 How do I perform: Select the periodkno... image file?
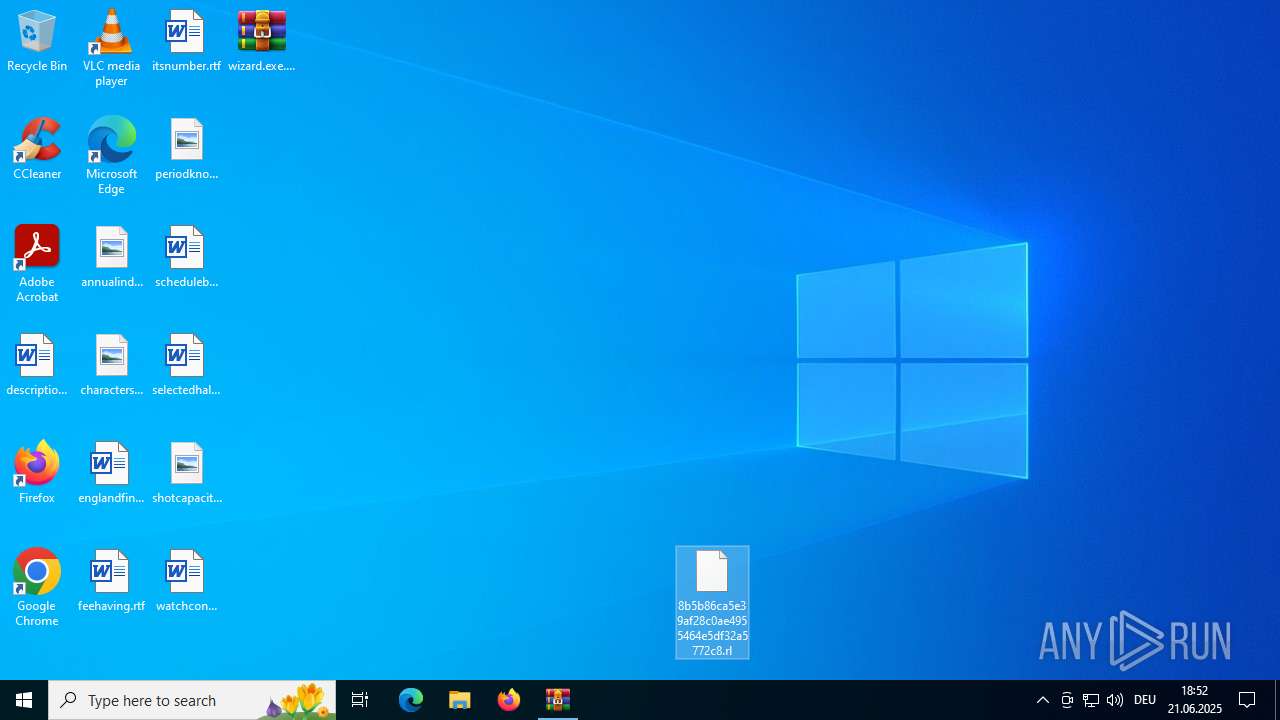click(x=186, y=150)
